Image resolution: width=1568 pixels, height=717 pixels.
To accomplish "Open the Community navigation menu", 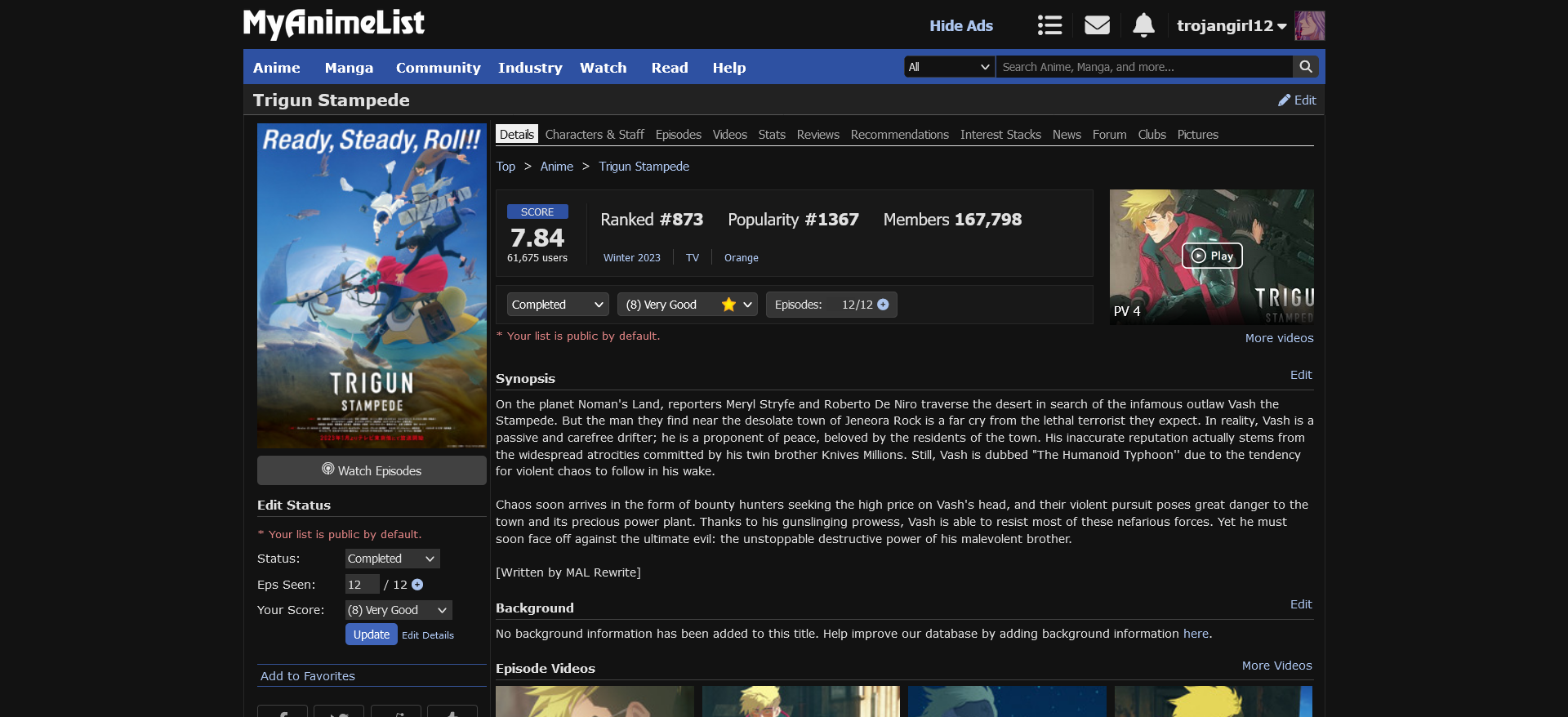I will click(439, 68).
